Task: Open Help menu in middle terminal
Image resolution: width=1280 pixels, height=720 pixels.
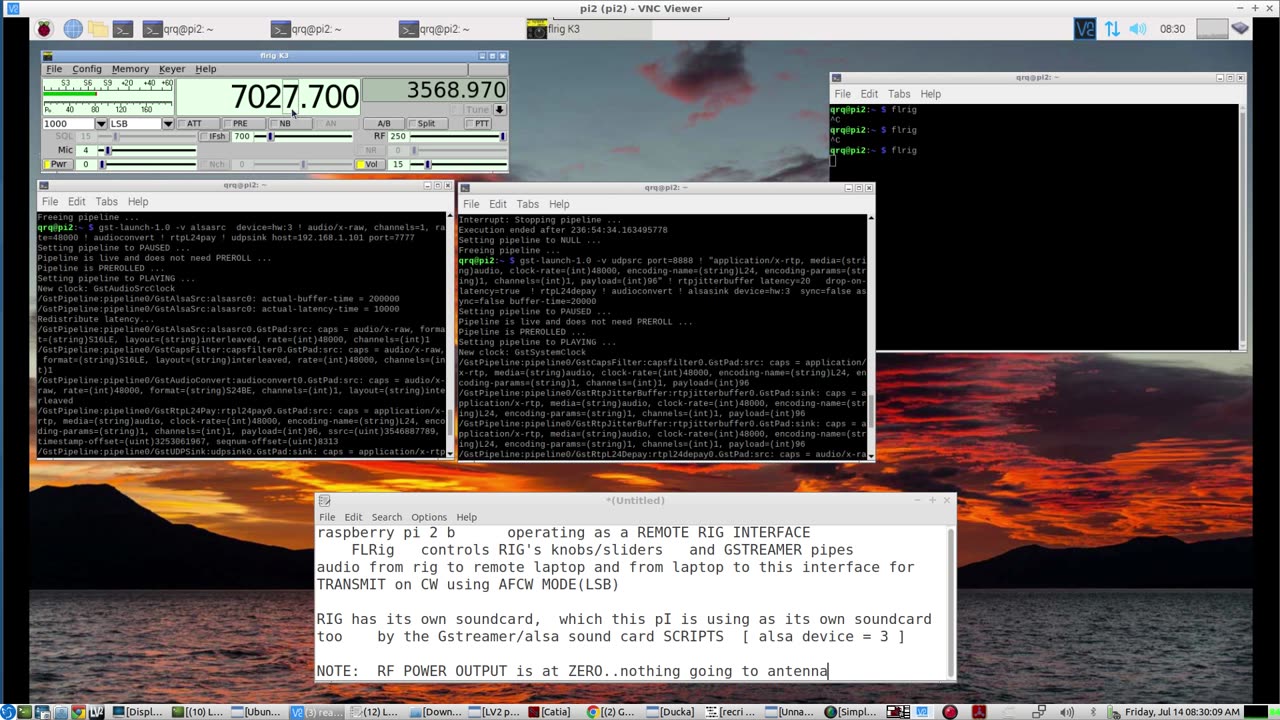Action: (x=559, y=204)
